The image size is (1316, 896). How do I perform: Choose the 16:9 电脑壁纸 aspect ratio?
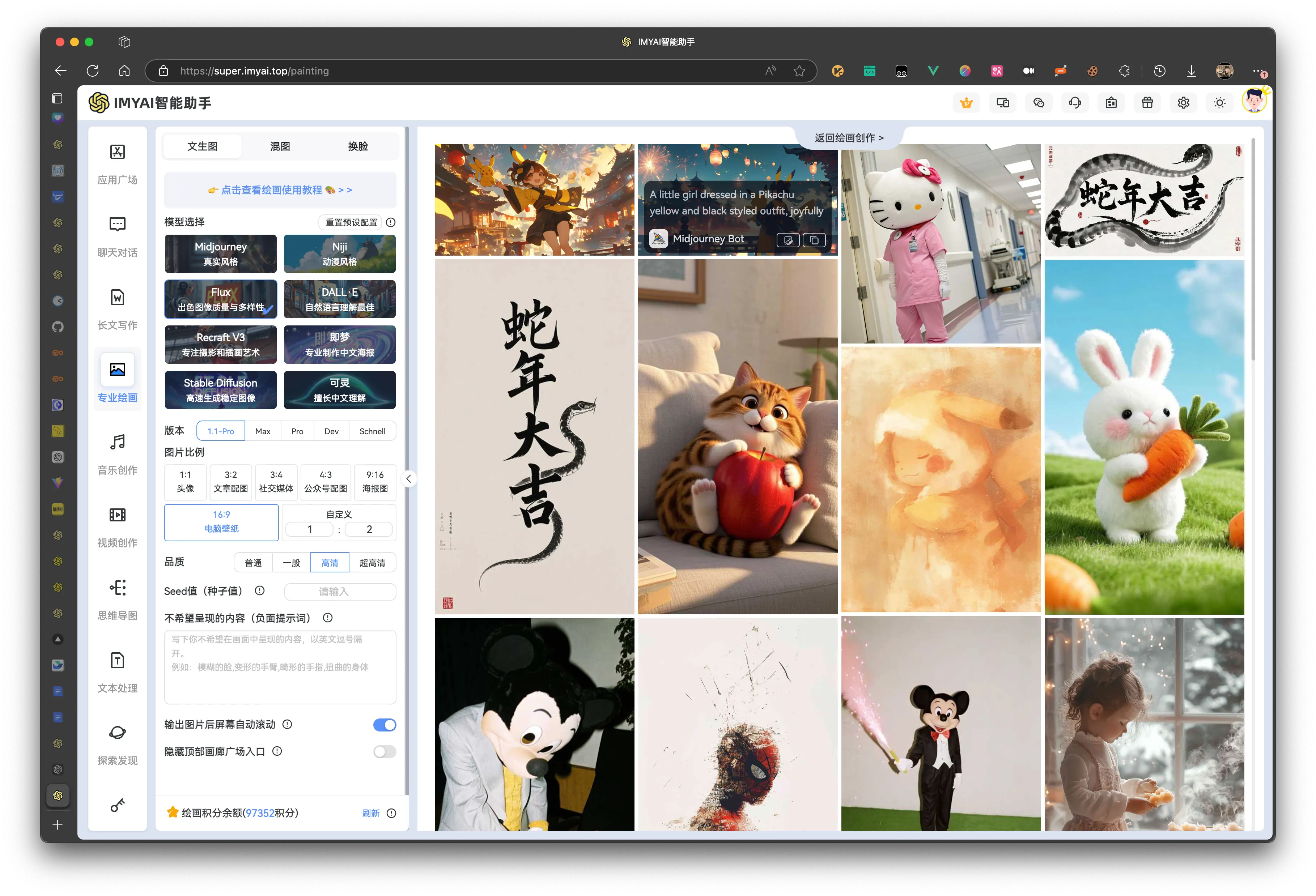point(221,522)
